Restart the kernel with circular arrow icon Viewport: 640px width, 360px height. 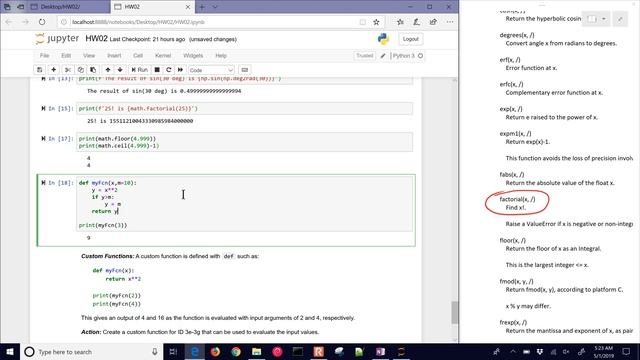[169, 70]
